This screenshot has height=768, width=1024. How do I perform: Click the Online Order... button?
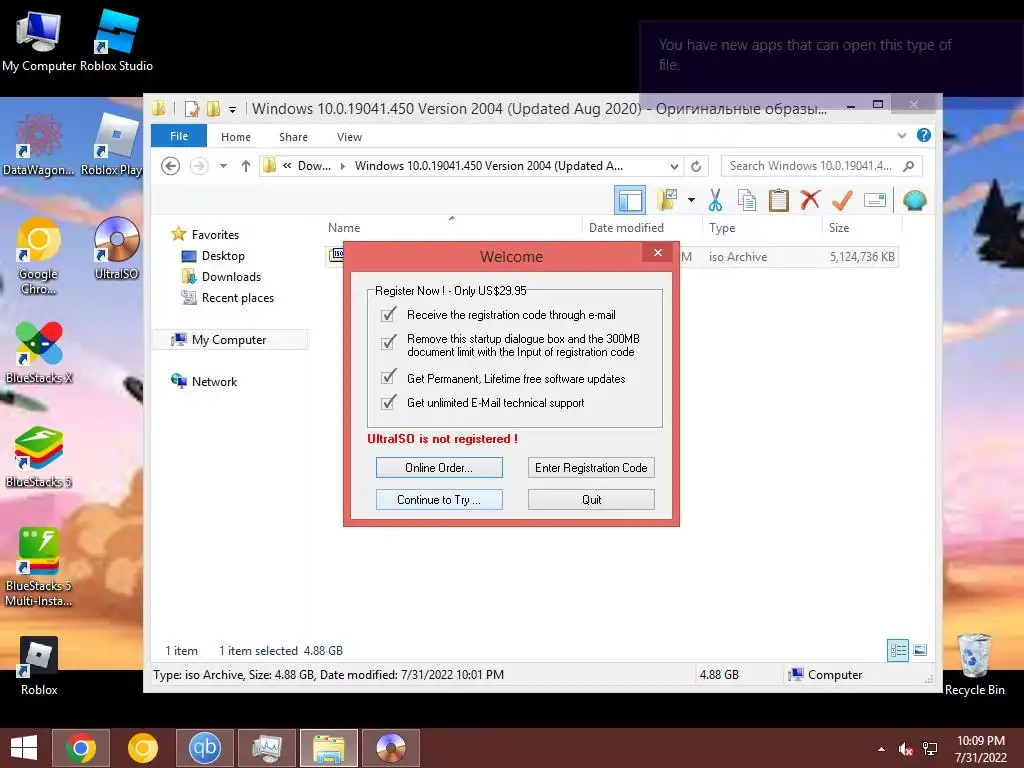[439, 468]
